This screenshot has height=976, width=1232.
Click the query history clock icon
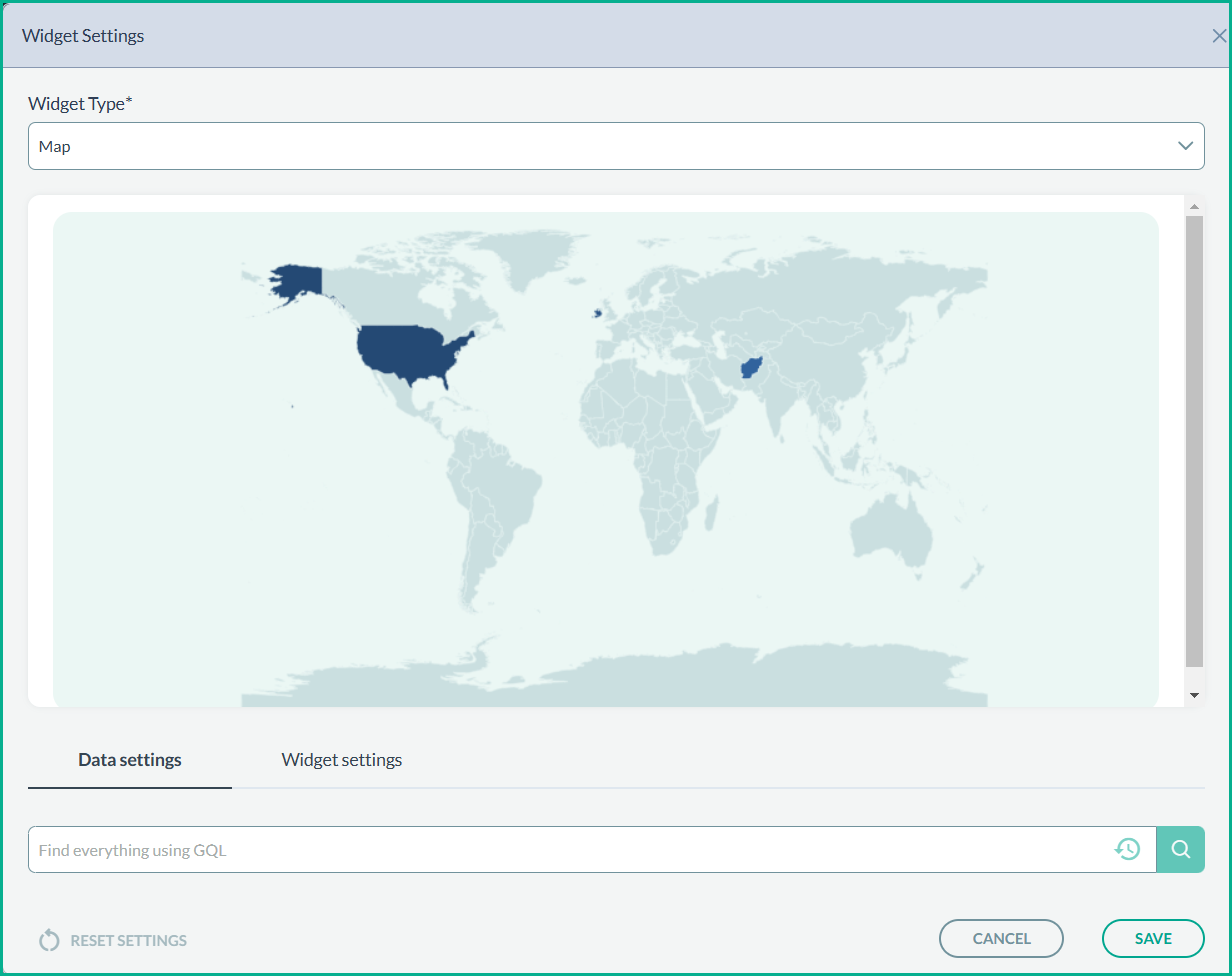pos(1127,849)
